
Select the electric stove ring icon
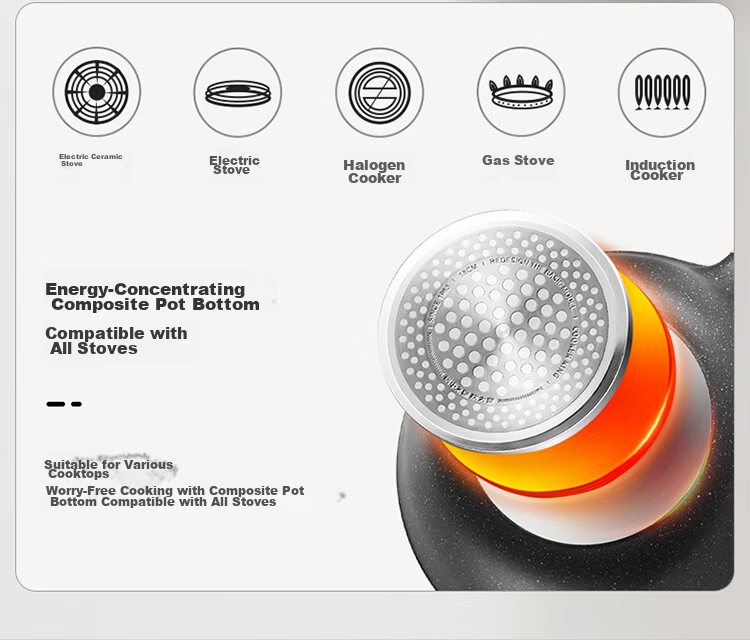pyautogui.click(x=238, y=93)
